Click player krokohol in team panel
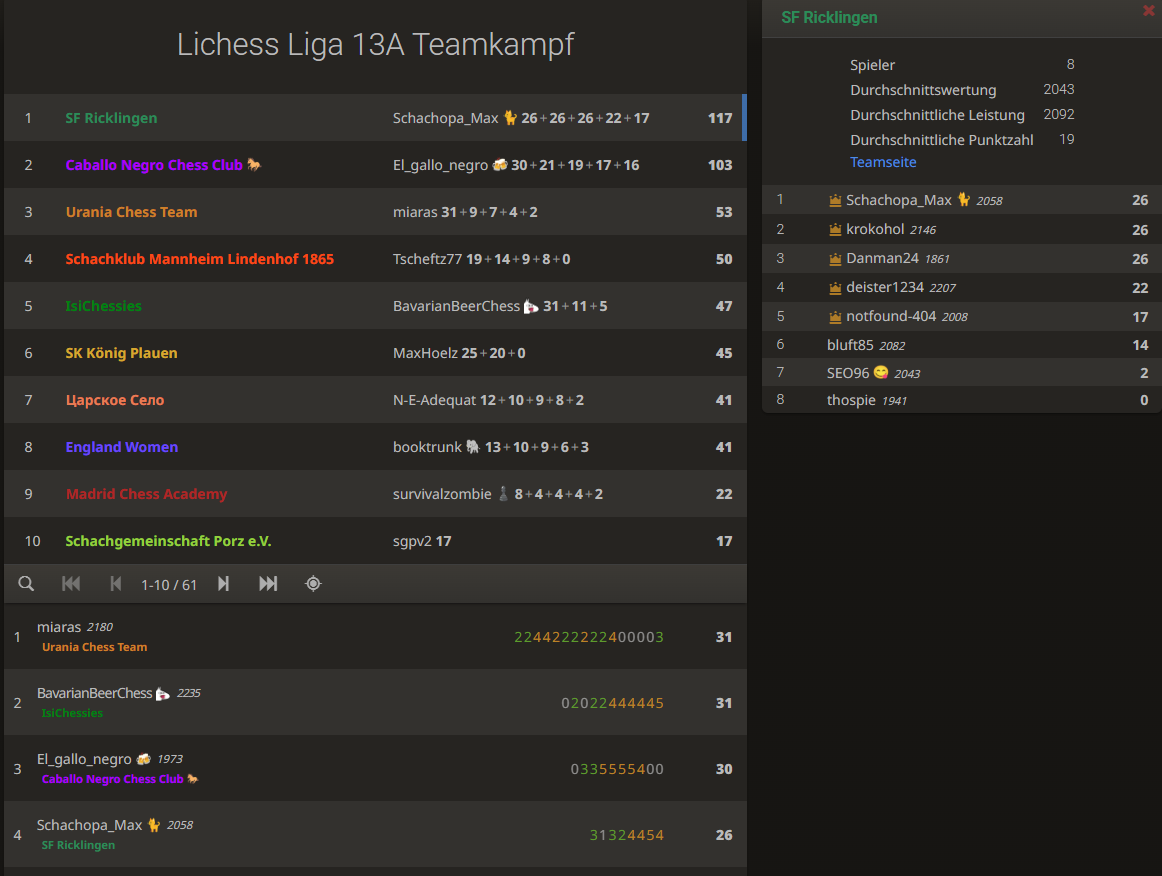 click(875, 229)
